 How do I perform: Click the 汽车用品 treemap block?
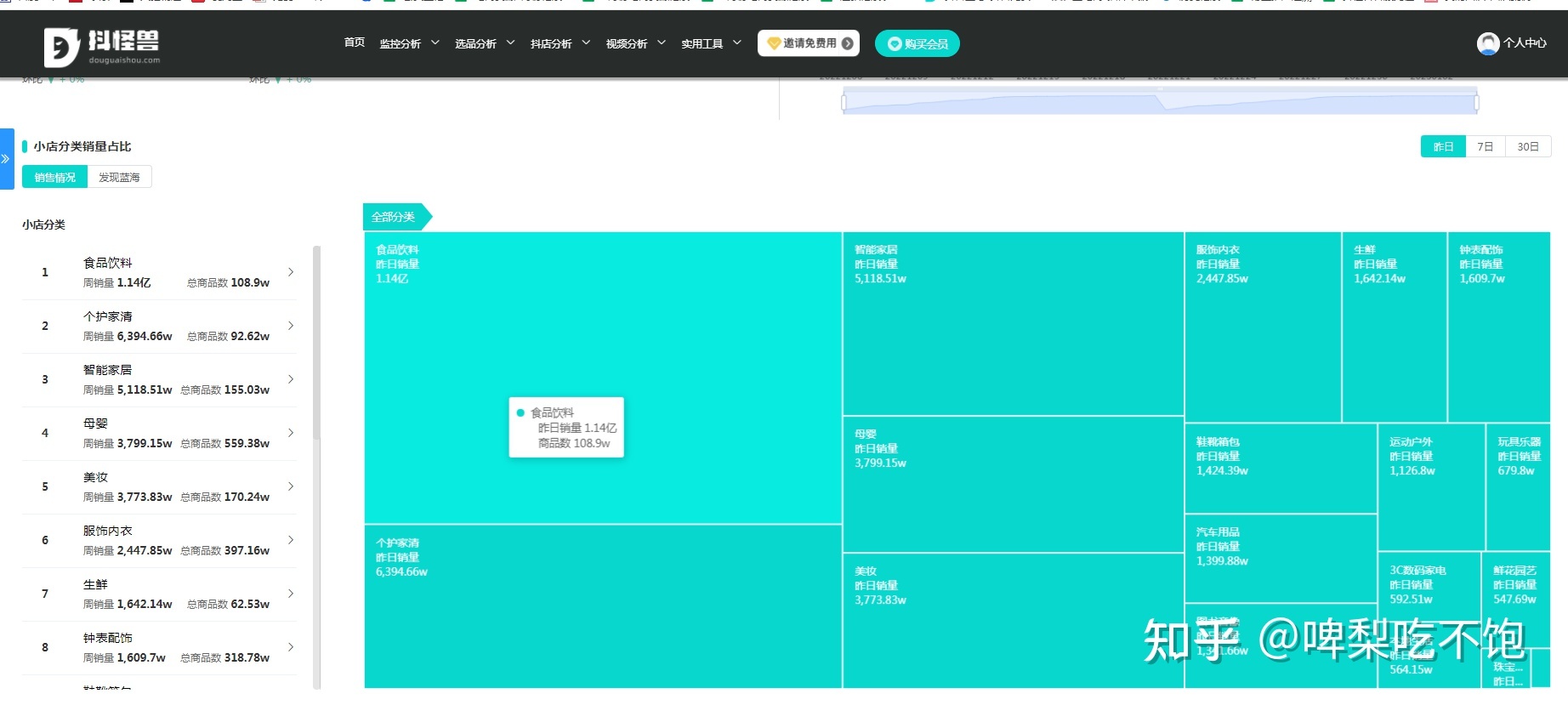pos(1281,559)
